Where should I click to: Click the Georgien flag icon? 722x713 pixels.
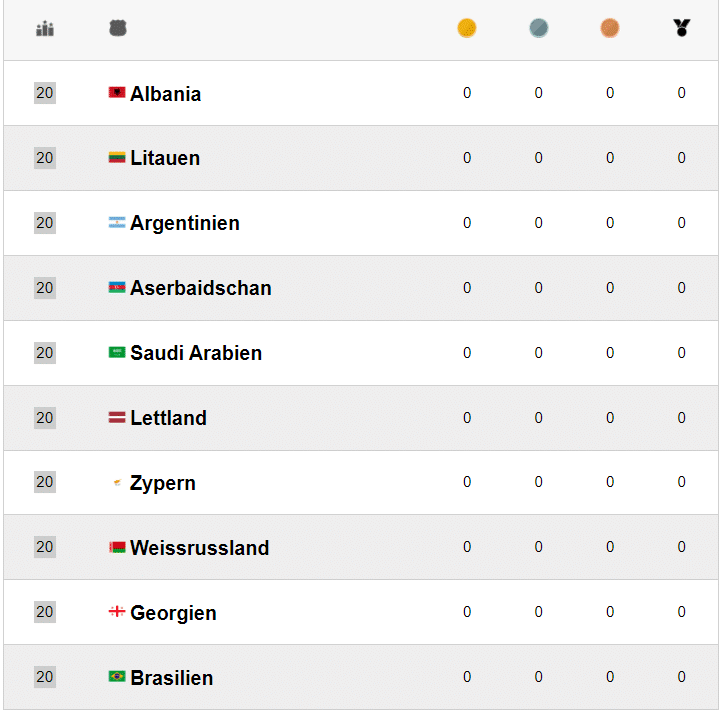click(x=117, y=612)
